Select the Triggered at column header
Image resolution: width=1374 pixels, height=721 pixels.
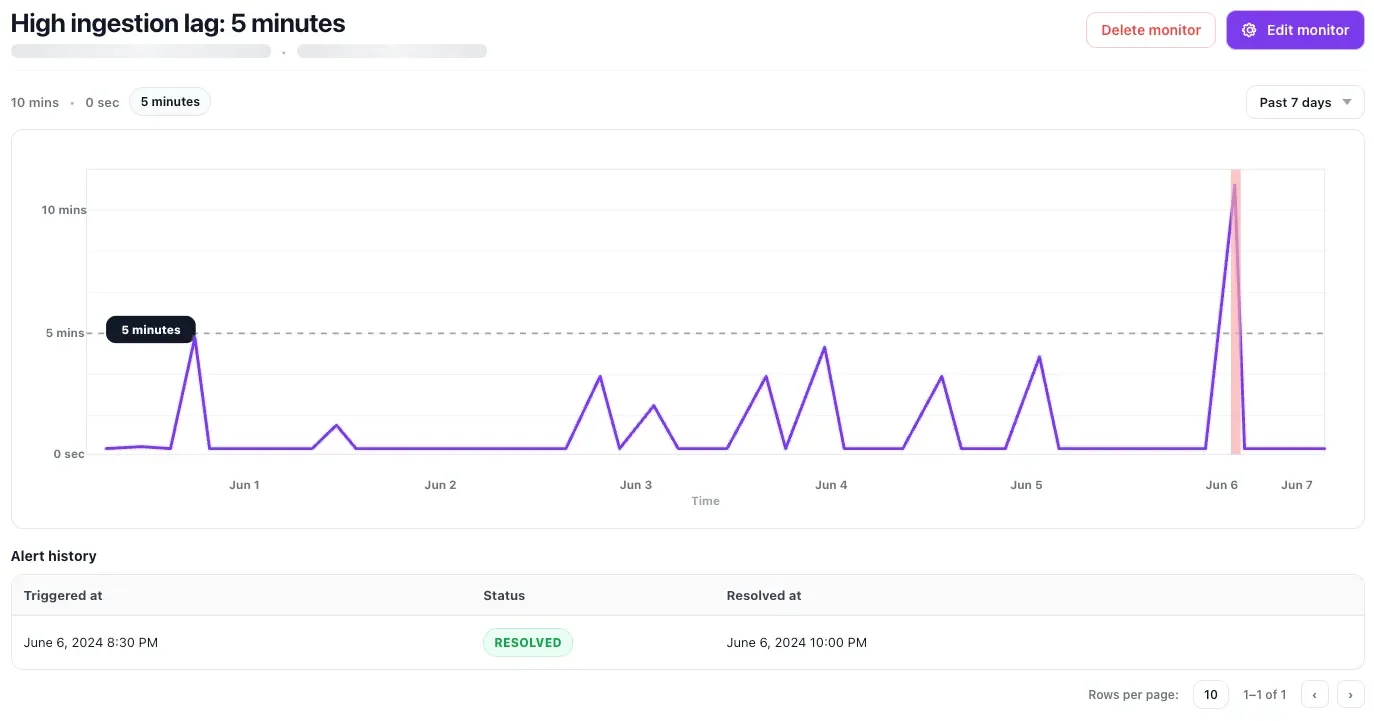click(63, 595)
